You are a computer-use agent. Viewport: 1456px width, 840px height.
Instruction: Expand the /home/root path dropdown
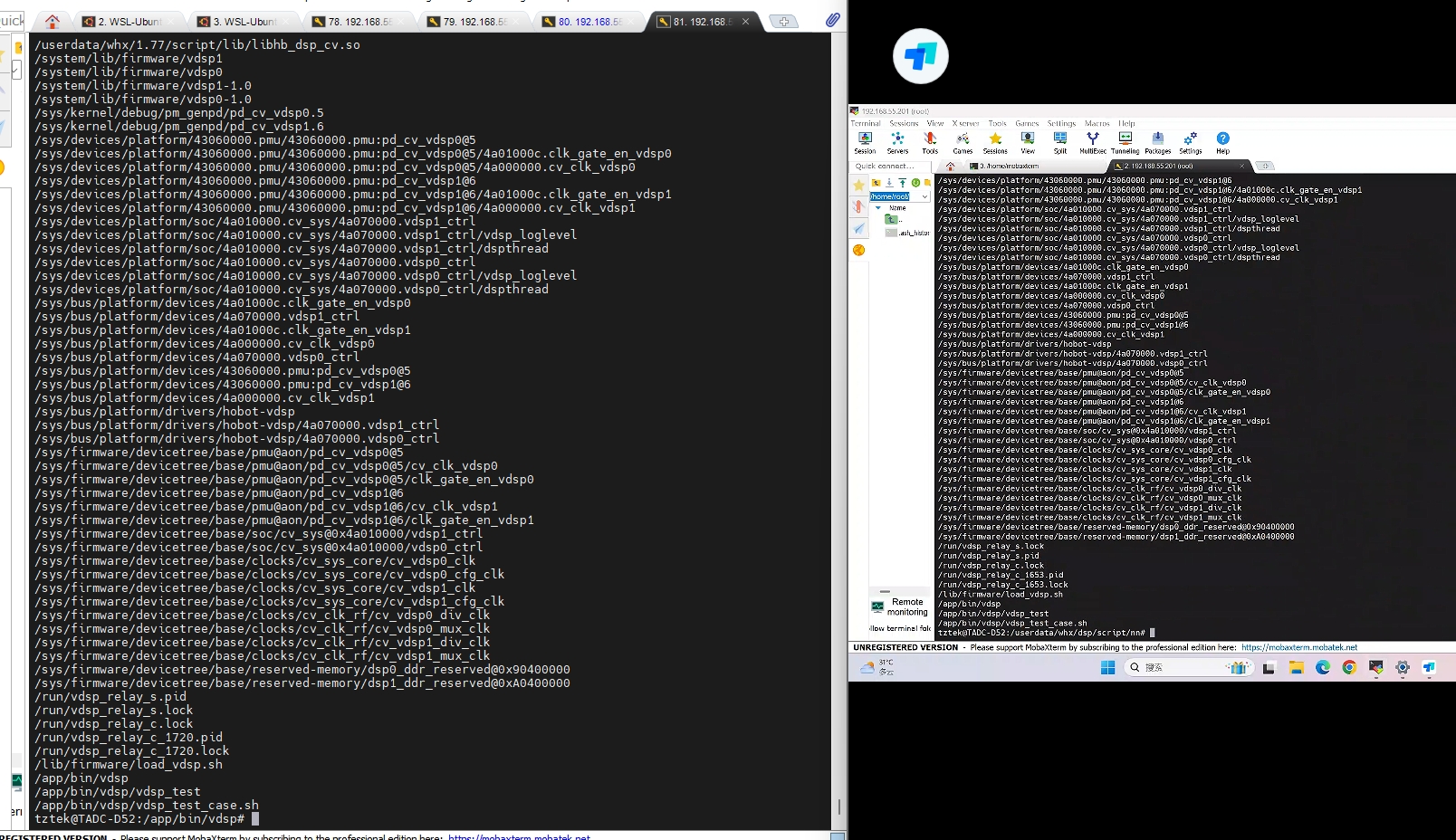924,196
